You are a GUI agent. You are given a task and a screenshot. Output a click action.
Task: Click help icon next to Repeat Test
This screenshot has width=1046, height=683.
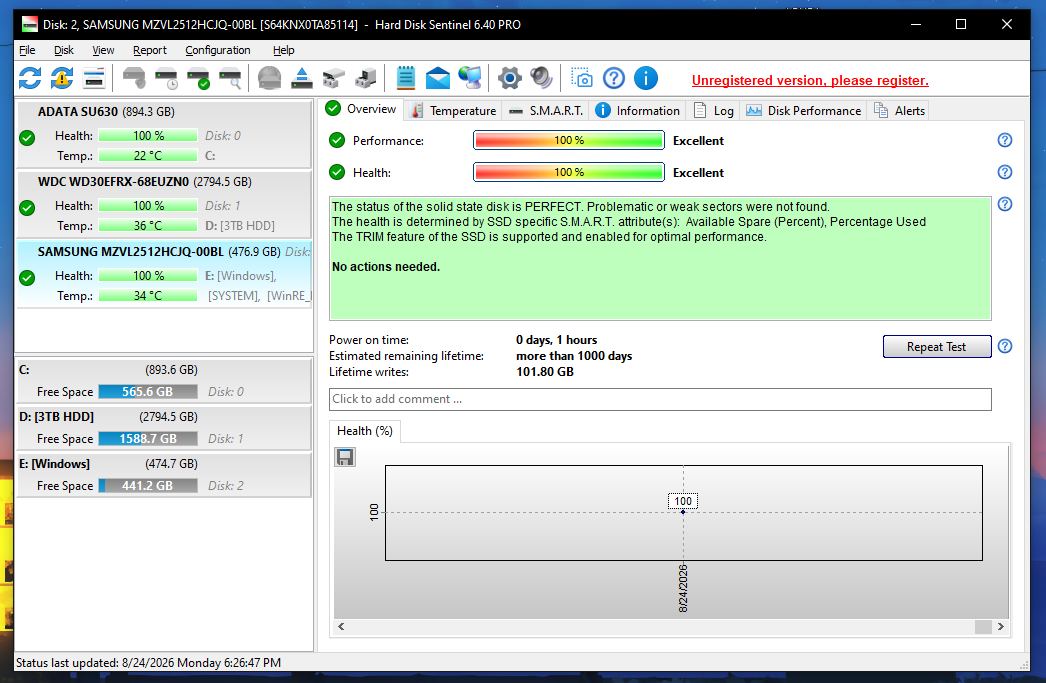tap(1005, 346)
